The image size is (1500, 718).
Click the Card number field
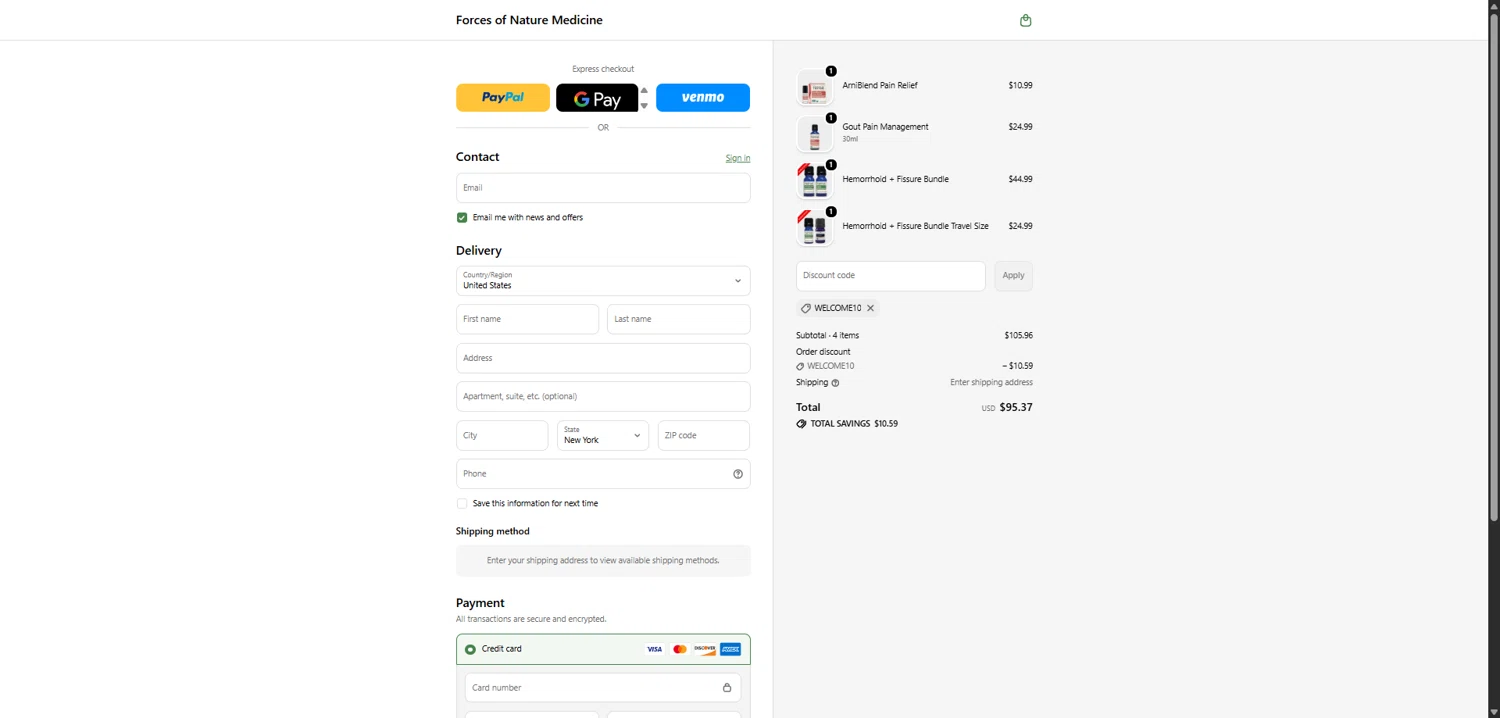tap(603, 688)
